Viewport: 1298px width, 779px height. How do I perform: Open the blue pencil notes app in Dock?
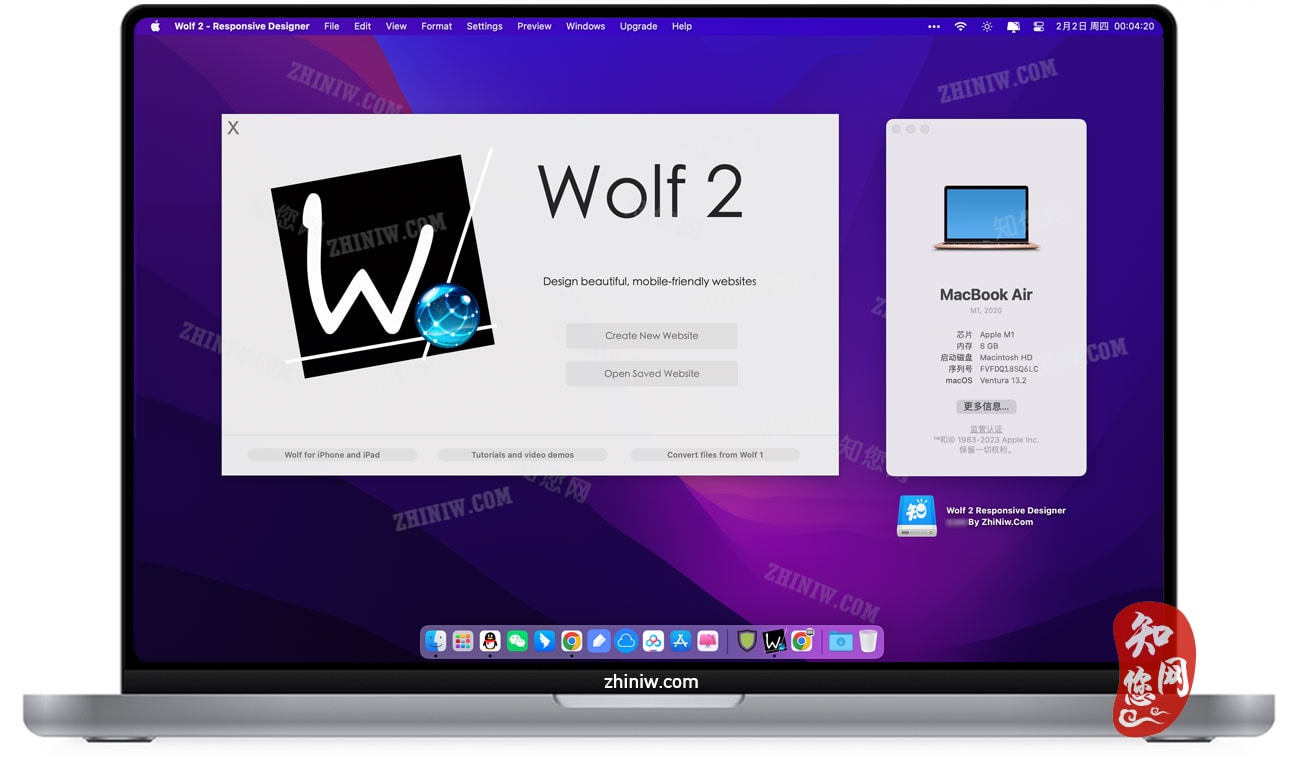coord(599,641)
